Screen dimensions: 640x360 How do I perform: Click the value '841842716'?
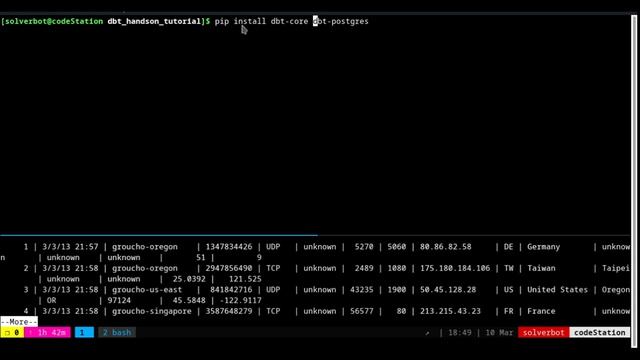[231, 289]
